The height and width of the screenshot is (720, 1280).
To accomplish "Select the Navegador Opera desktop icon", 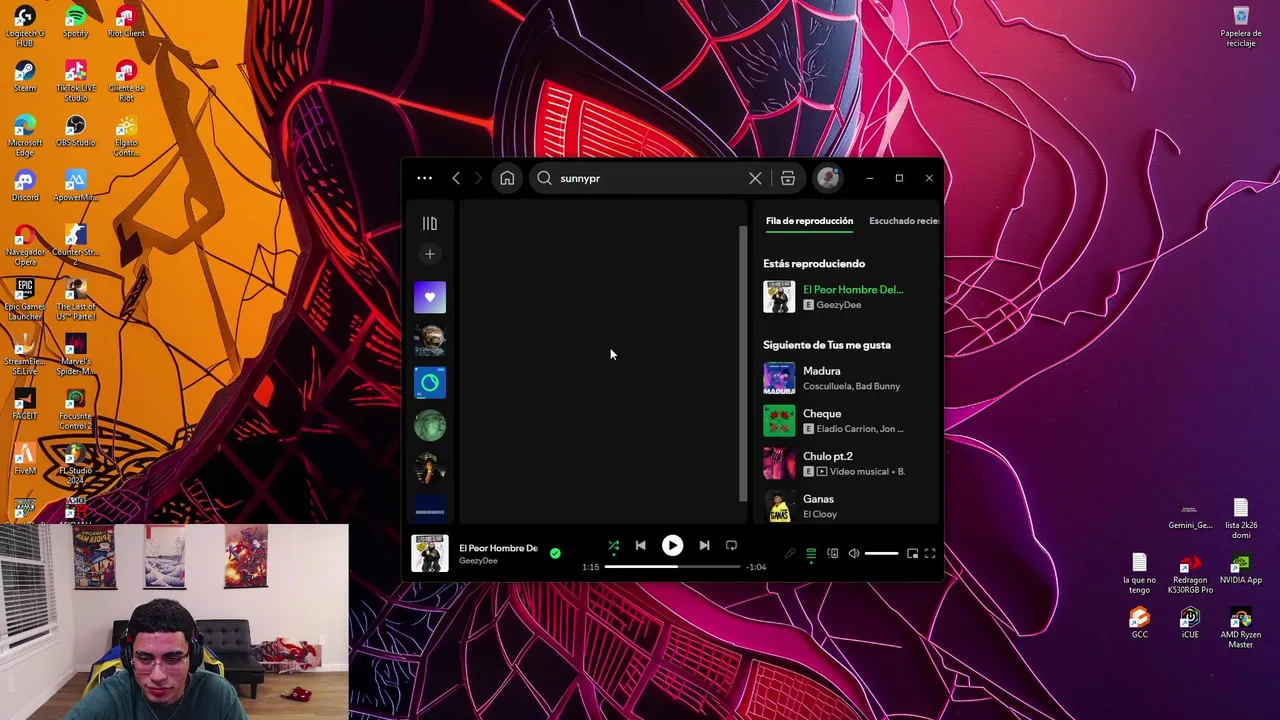I will pyautogui.click(x=25, y=244).
